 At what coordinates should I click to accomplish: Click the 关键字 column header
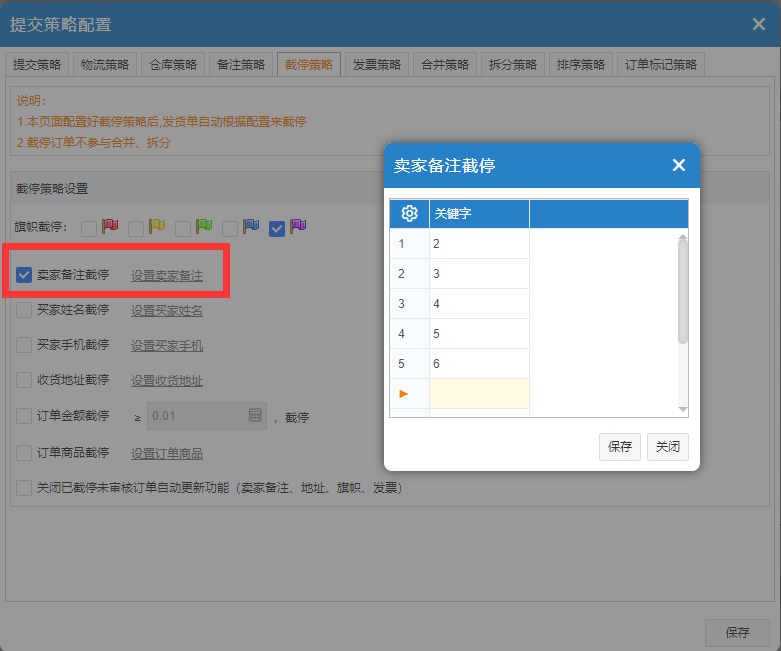pyautogui.click(x=479, y=214)
